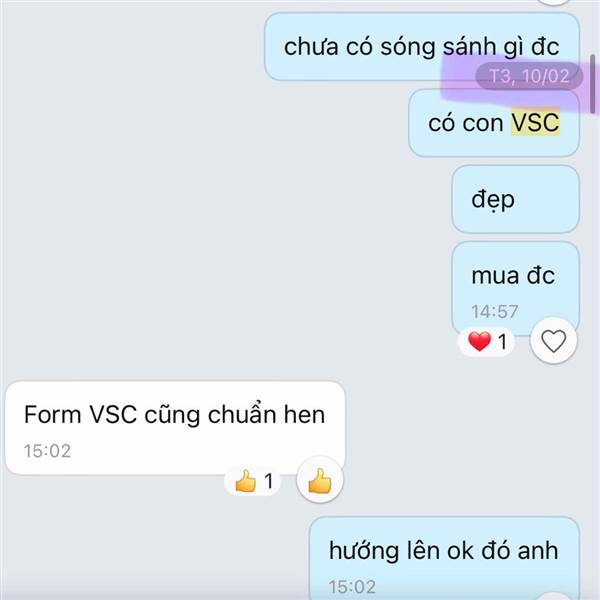Click the 14:57 timestamp

(x=494, y=311)
